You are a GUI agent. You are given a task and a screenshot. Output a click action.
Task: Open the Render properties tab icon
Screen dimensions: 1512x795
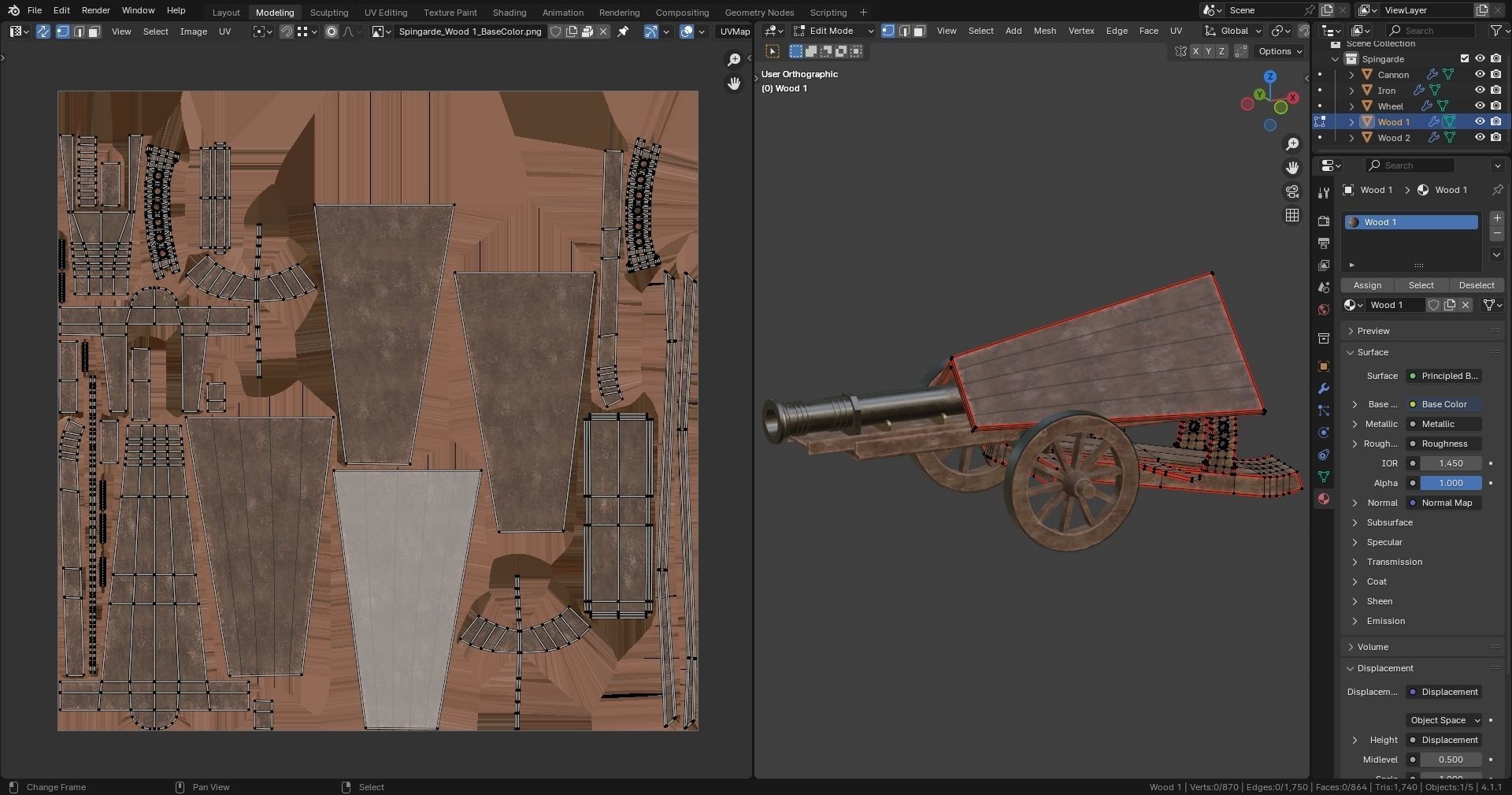tap(1324, 221)
